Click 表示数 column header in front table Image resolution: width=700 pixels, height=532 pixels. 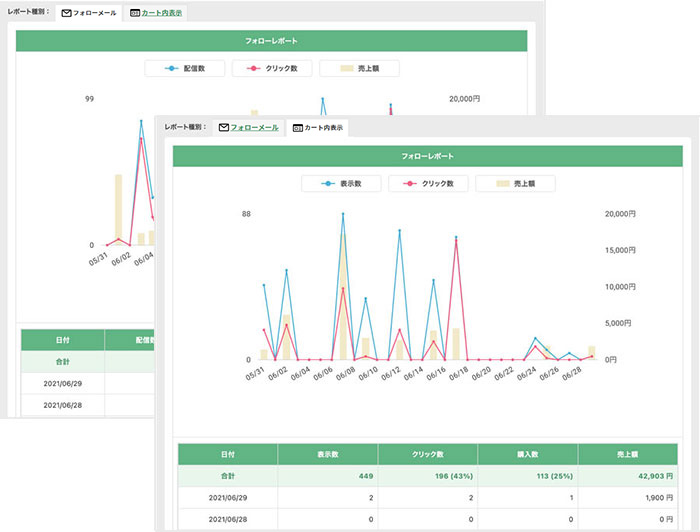point(328,454)
